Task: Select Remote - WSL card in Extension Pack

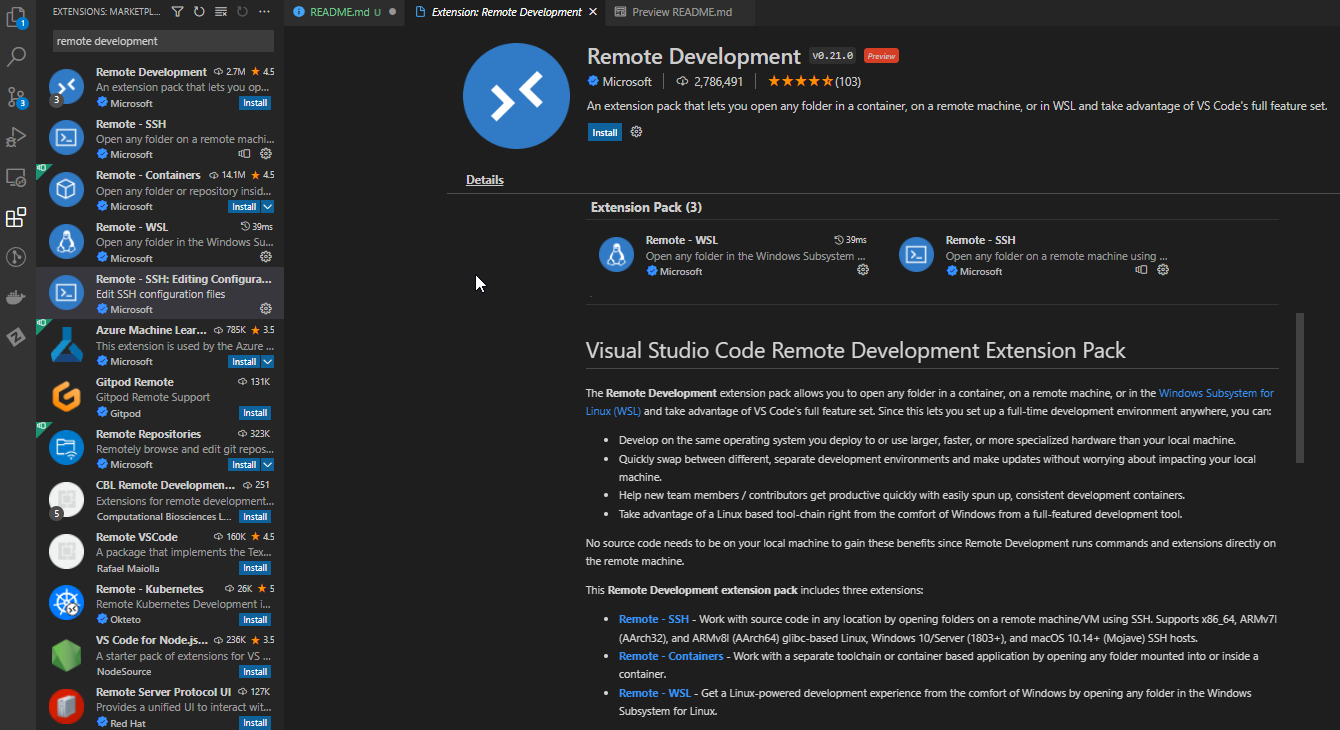Action: 735,255
